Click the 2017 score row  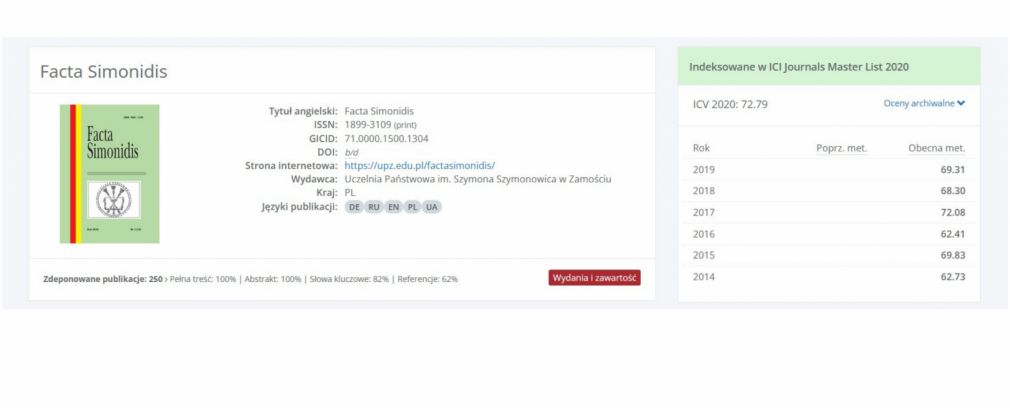tap(828, 212)
